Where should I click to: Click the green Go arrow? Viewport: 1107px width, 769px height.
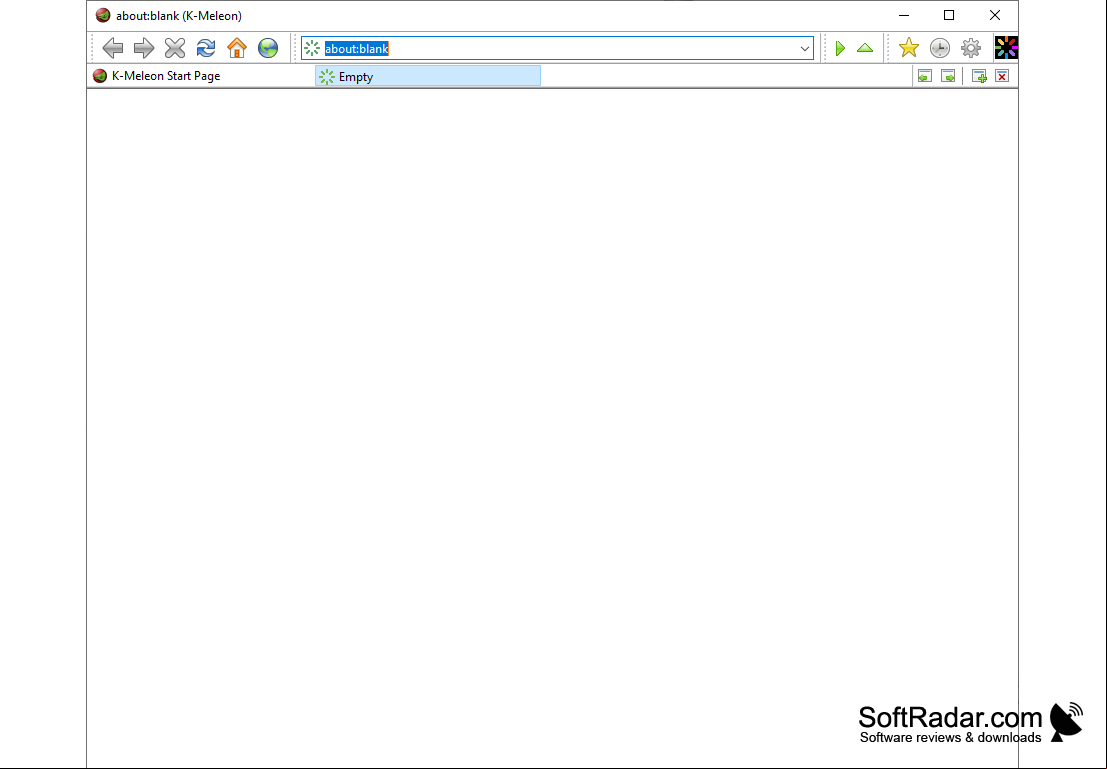tap(840, 48)
